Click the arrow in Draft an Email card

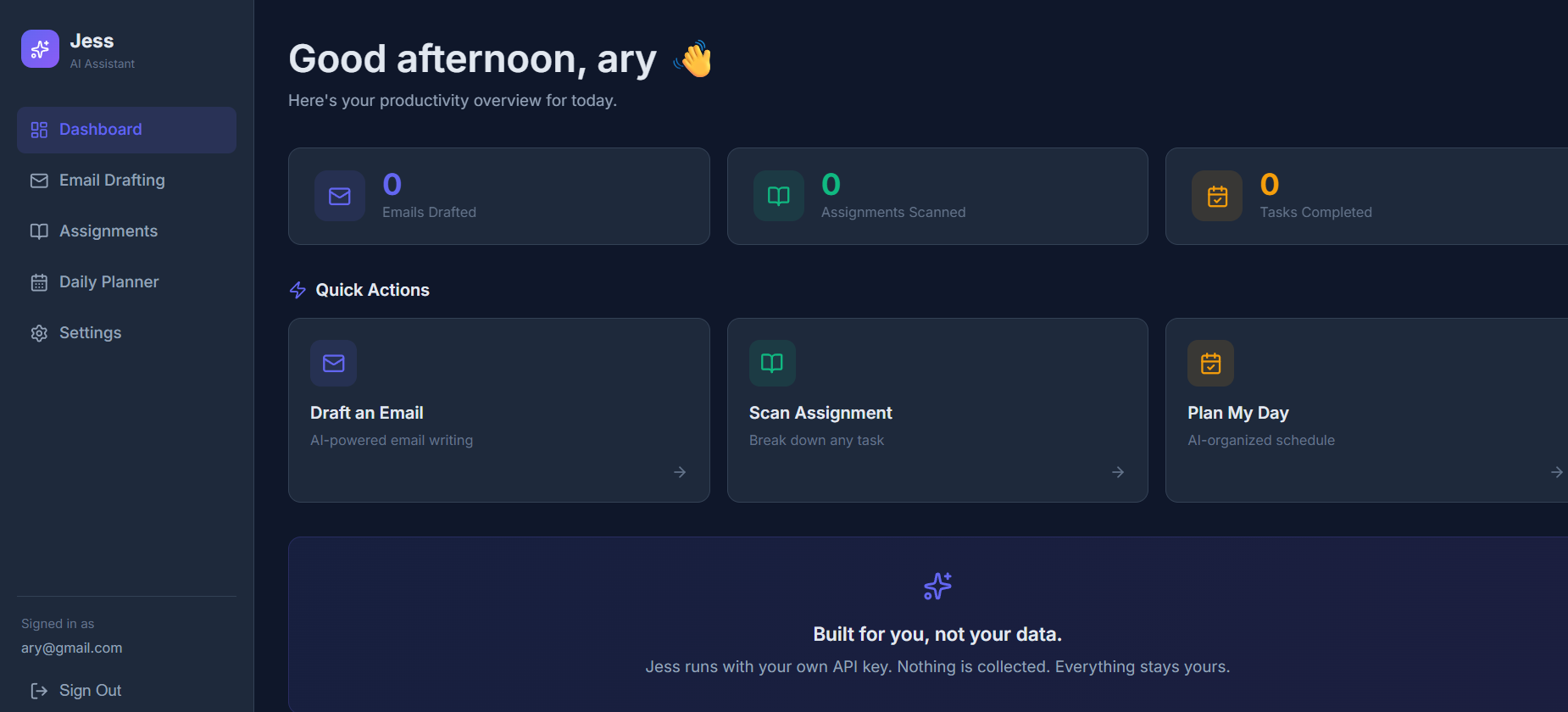coord(680,472)
